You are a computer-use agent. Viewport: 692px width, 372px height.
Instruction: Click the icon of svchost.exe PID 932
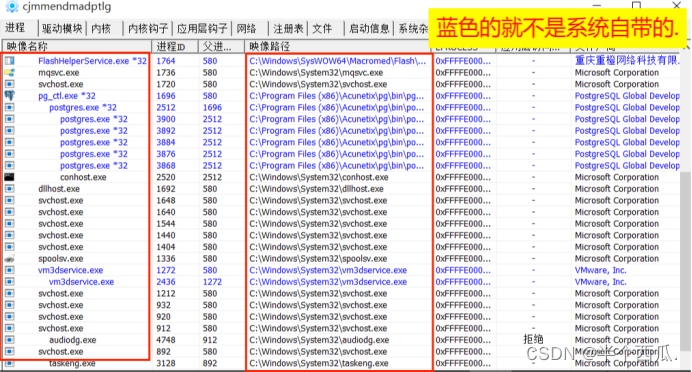[x=9, y=305]
